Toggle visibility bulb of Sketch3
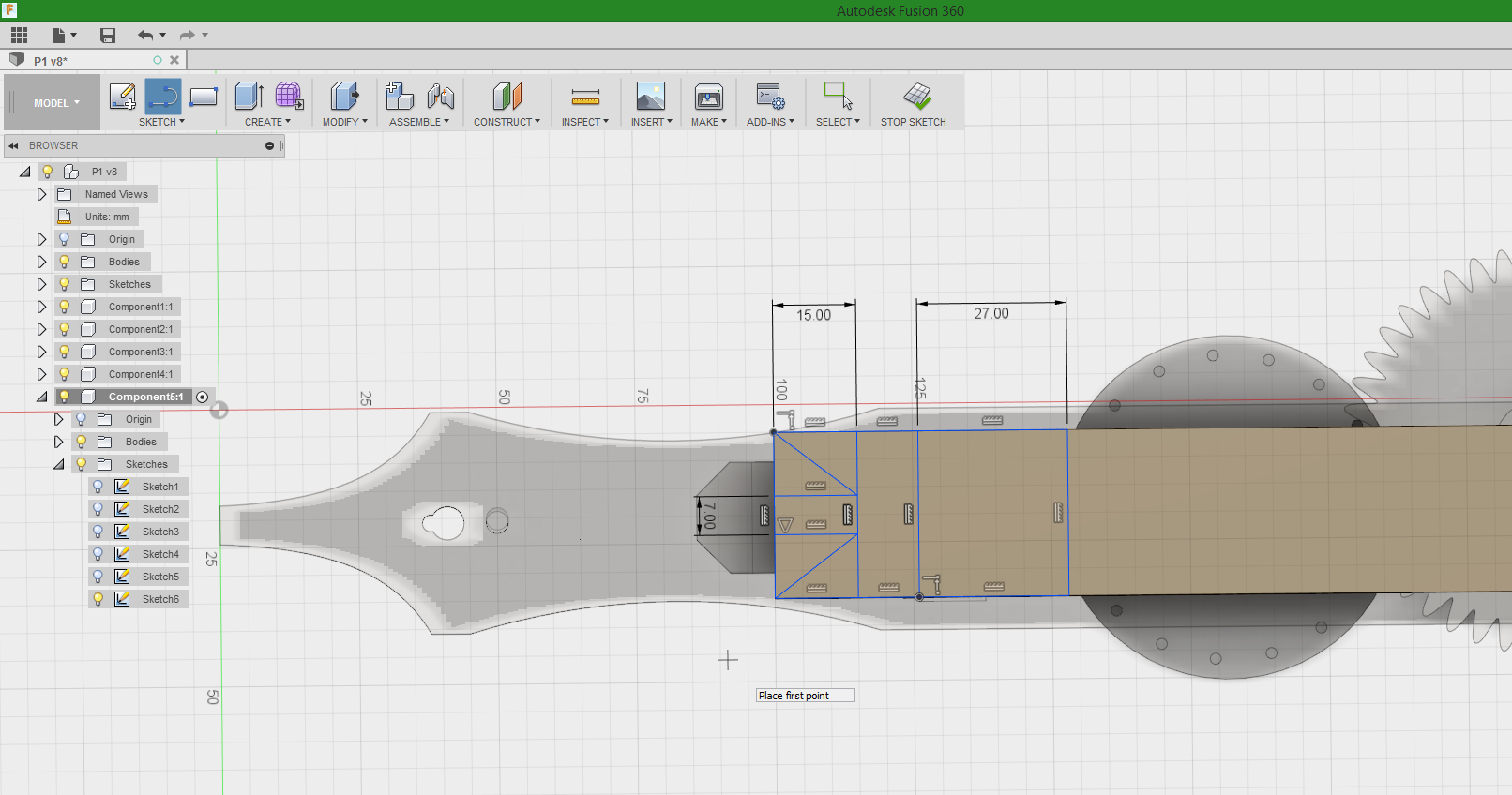This screenshot has height=795, width=1512. click(x=98, y=532)
